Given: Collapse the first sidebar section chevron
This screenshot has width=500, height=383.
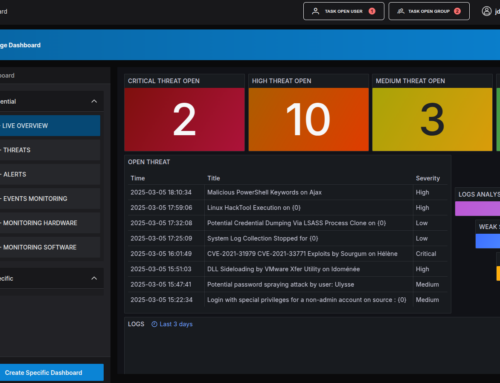Looking at the screenshot, I should pyautogui.click(x=94, y=101).
